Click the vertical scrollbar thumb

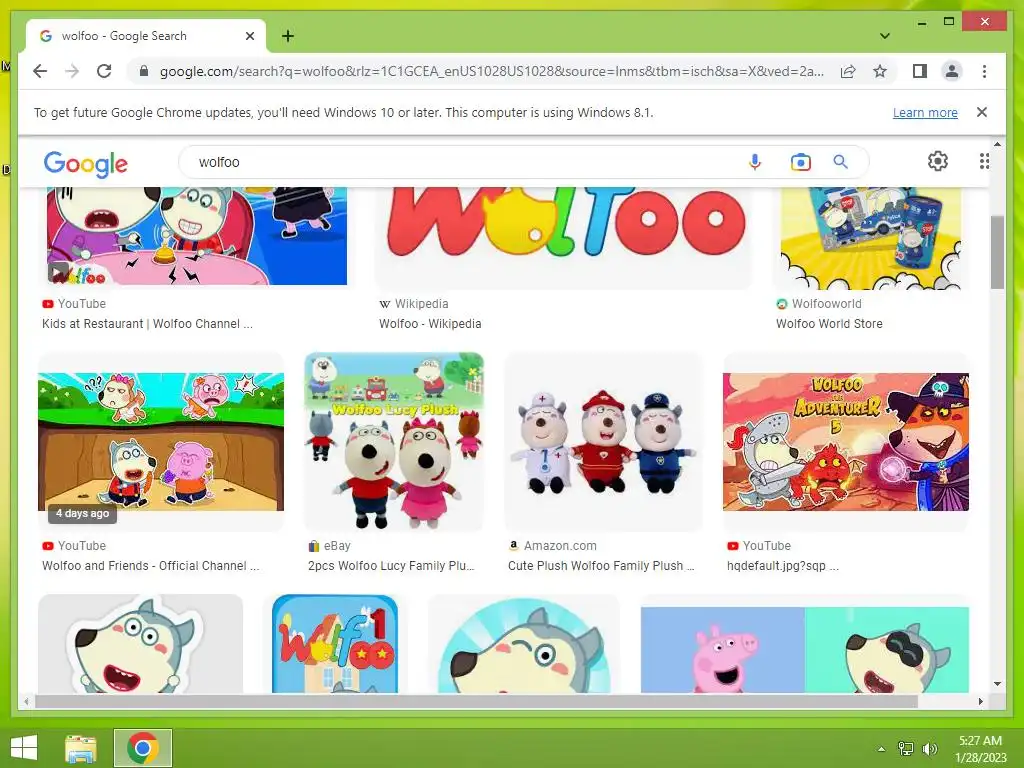coord(997,252)
